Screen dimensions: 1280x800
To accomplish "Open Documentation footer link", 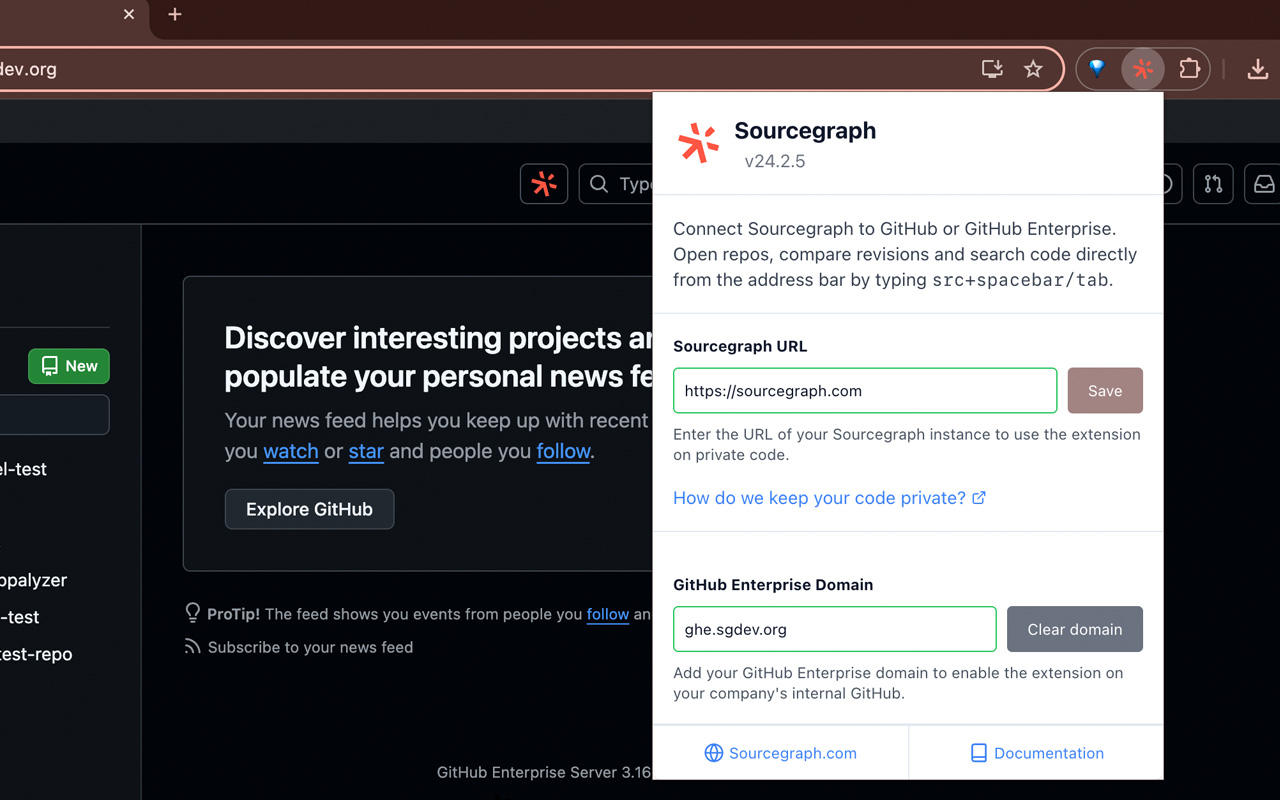I will pos(1037,753).
